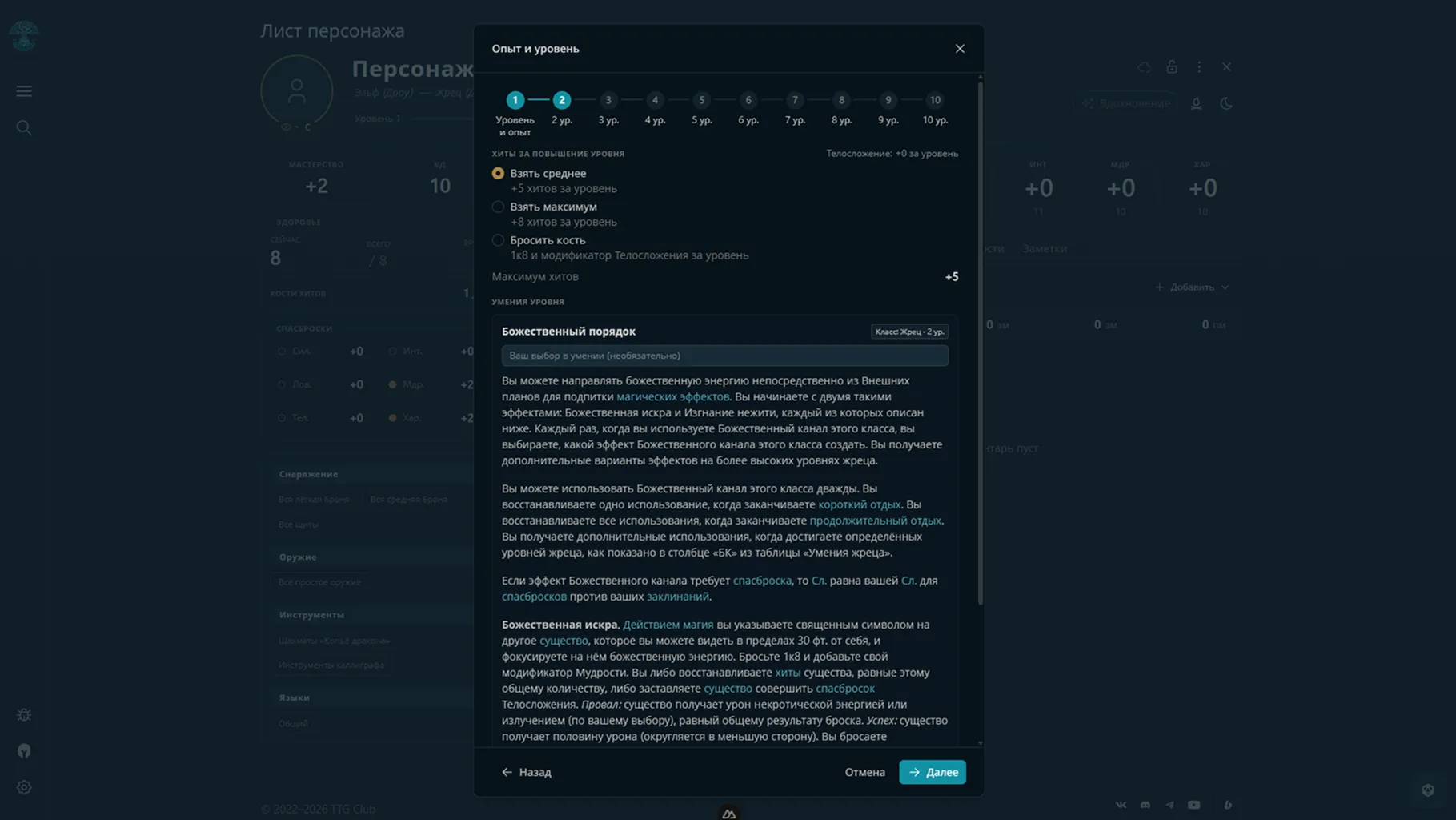The height and width of the screenshot is (820, 1456).
Task: Close the Опыт и уровень dialog
Action: pyautogui.click(x=960, y=49)
